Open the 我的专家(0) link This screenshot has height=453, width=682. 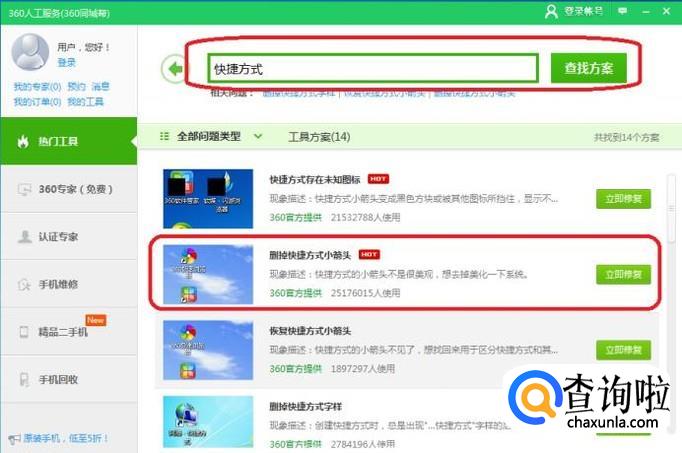[x=37, y=87]
